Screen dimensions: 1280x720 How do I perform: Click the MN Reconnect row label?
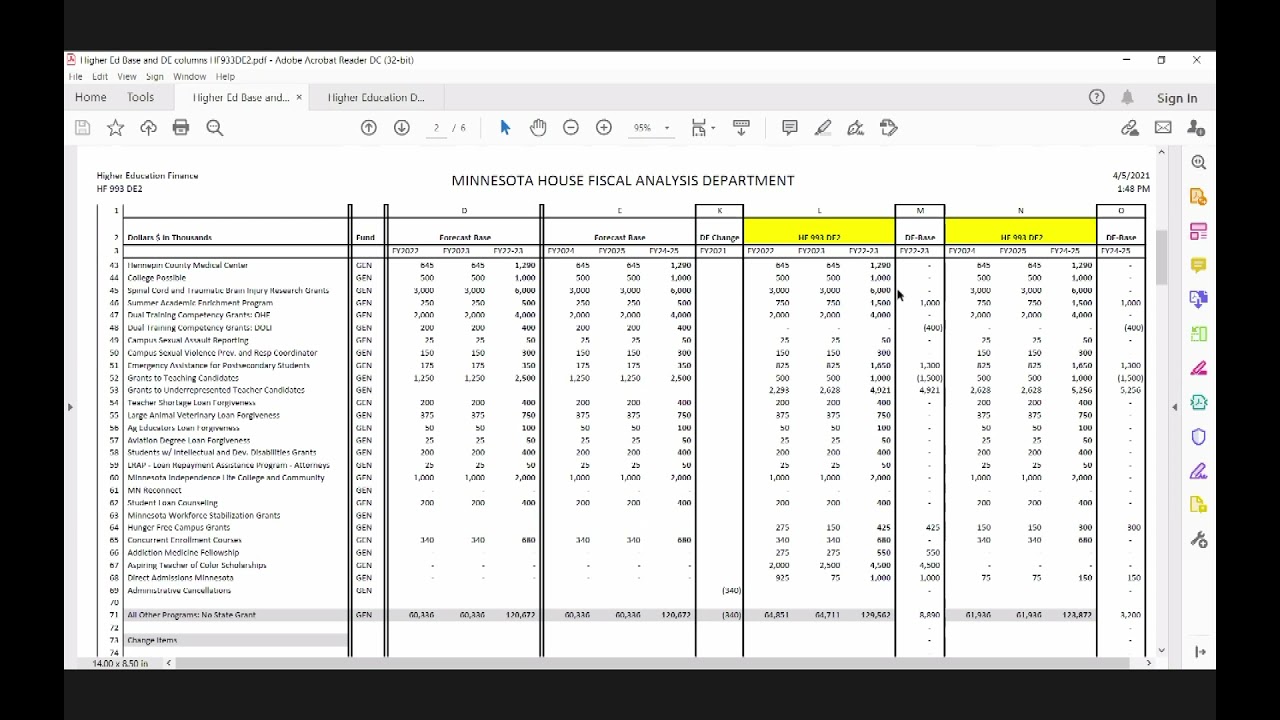pos(154,490)
